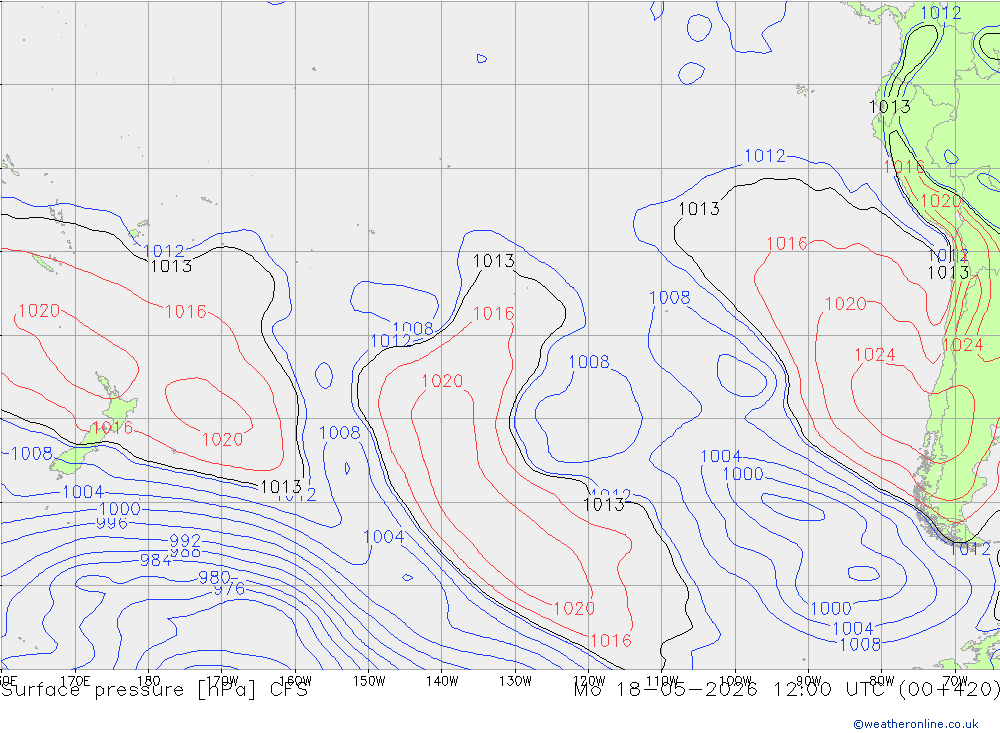This screenshot has height=733, width=1000.
Task: Click the red 1024 label over the ocean
Action: 875,355
